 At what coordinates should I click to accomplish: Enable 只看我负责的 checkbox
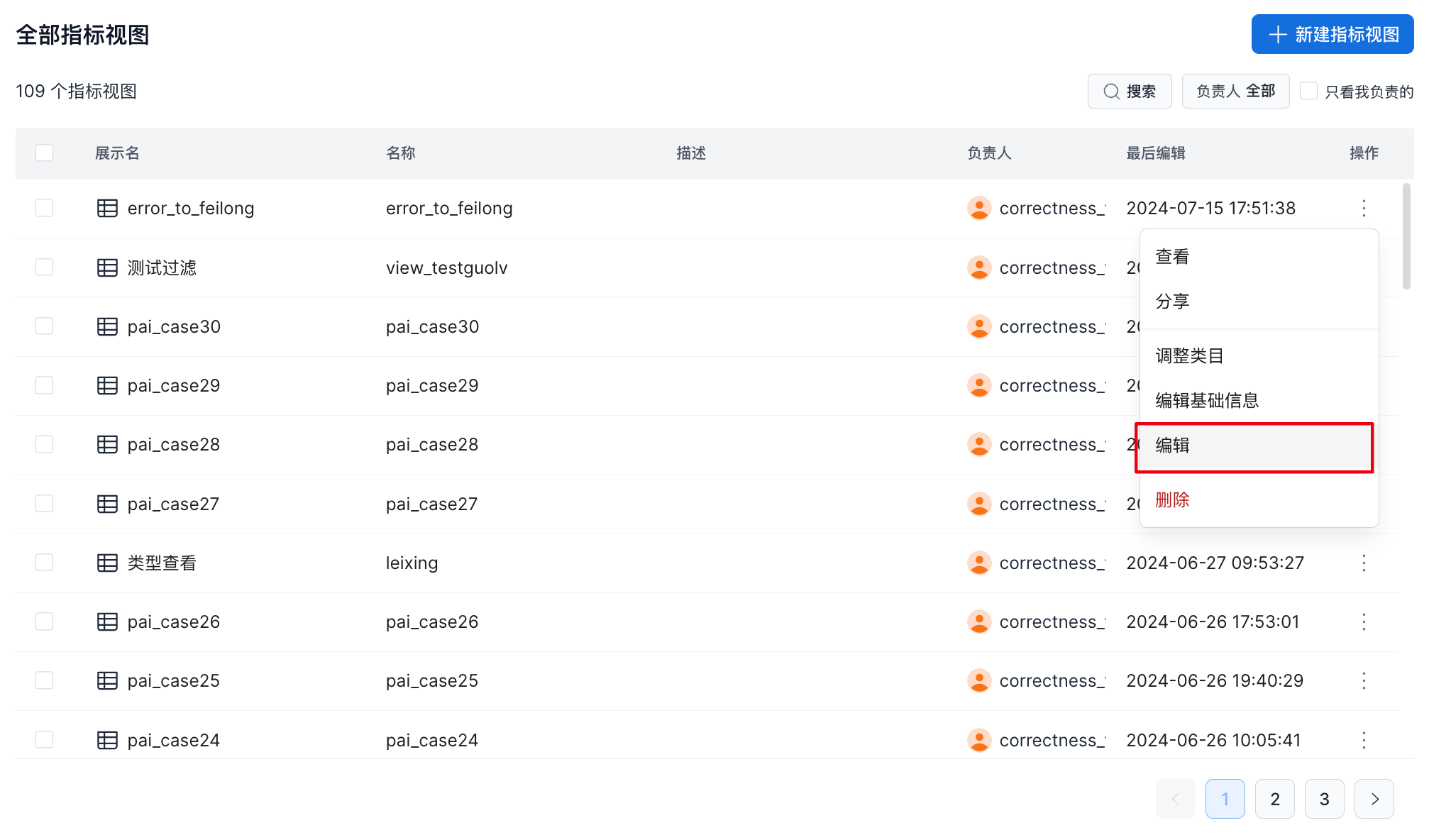coord(1308,91)
